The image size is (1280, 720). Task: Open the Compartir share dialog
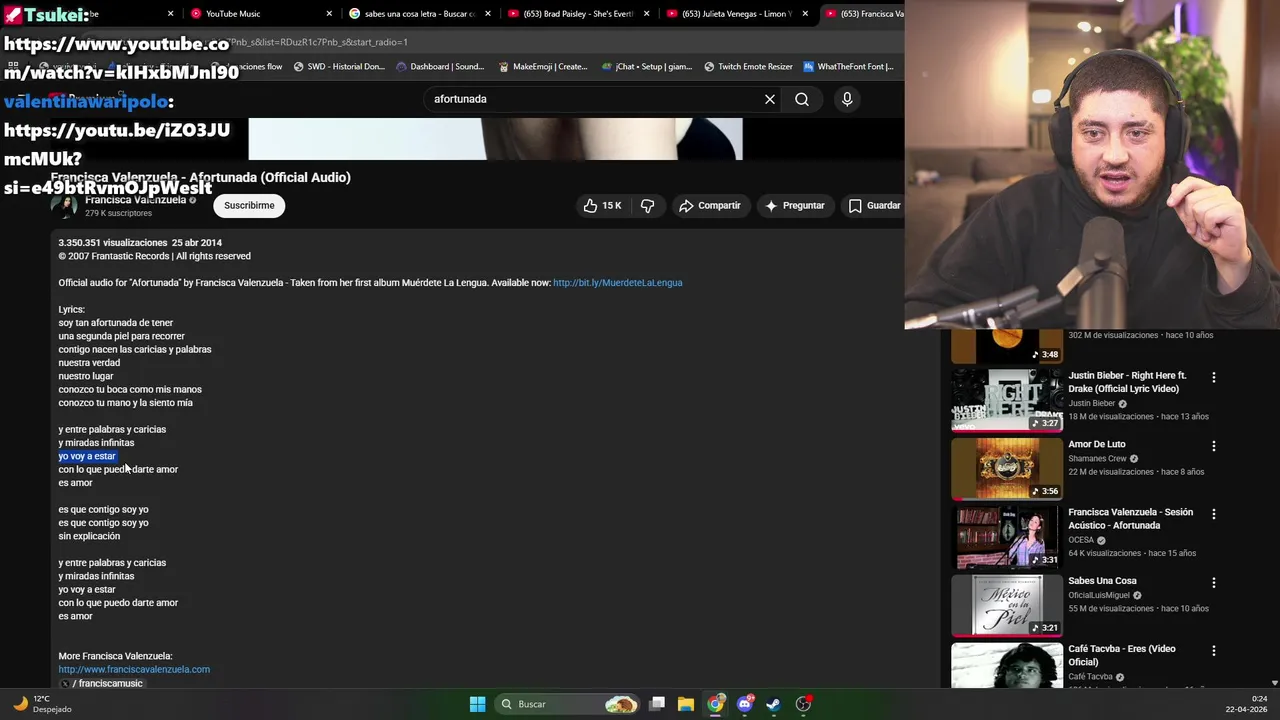click(x=710, y=205)
